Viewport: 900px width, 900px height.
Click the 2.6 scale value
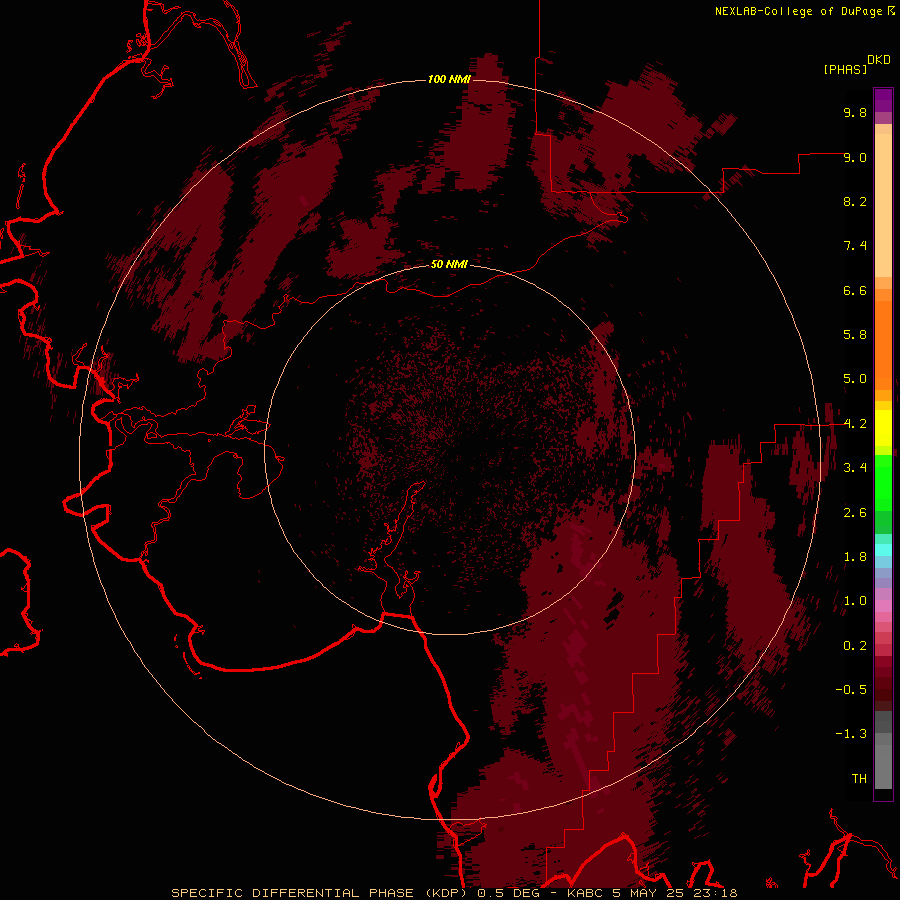pyautogui.click(x=855, y=513)
